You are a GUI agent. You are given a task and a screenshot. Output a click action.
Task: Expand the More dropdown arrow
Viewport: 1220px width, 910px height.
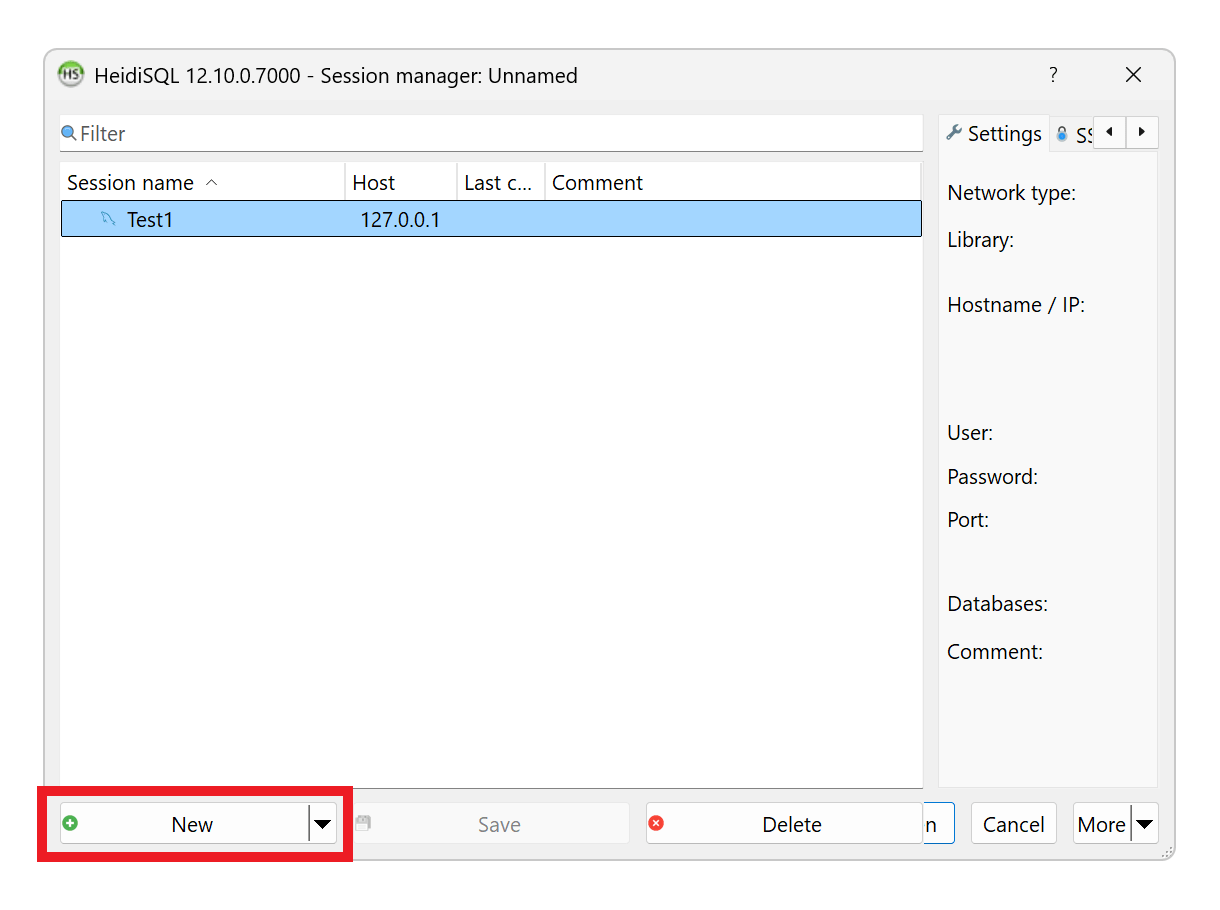pyautogui.click(x=1145, y=824)
